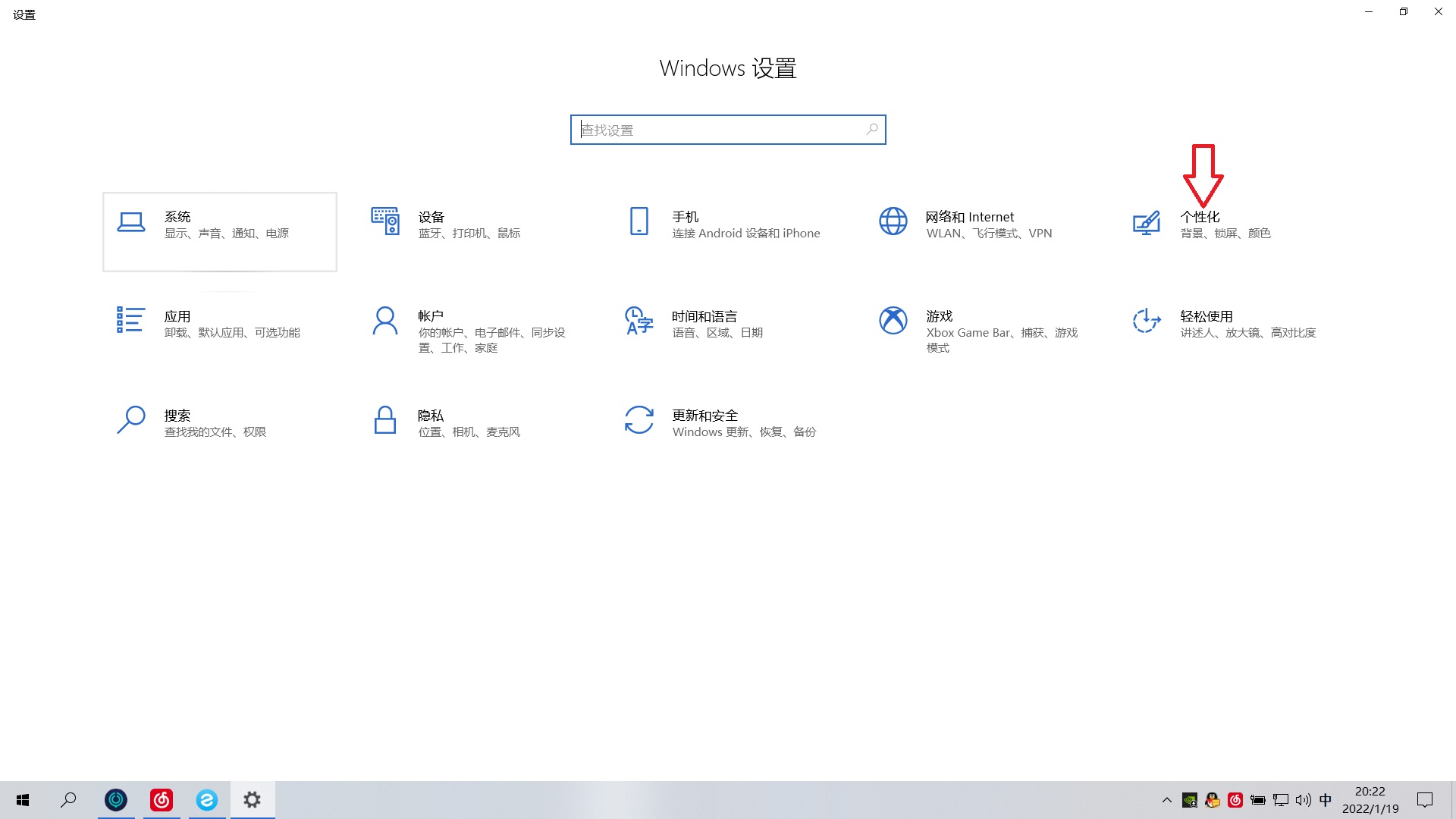This screenshot has height=819, width=1456.
Task: Select the 应用 category title
Action: click(177, 316)
